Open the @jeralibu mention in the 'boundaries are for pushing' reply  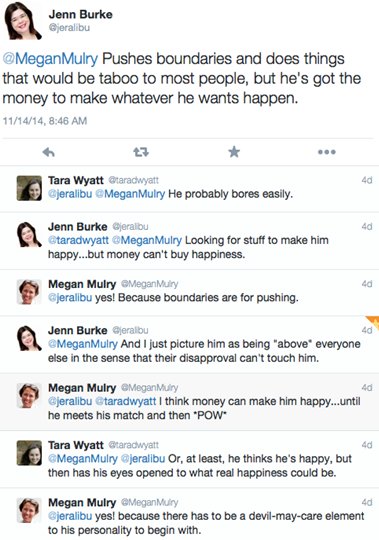click(70, 298)
